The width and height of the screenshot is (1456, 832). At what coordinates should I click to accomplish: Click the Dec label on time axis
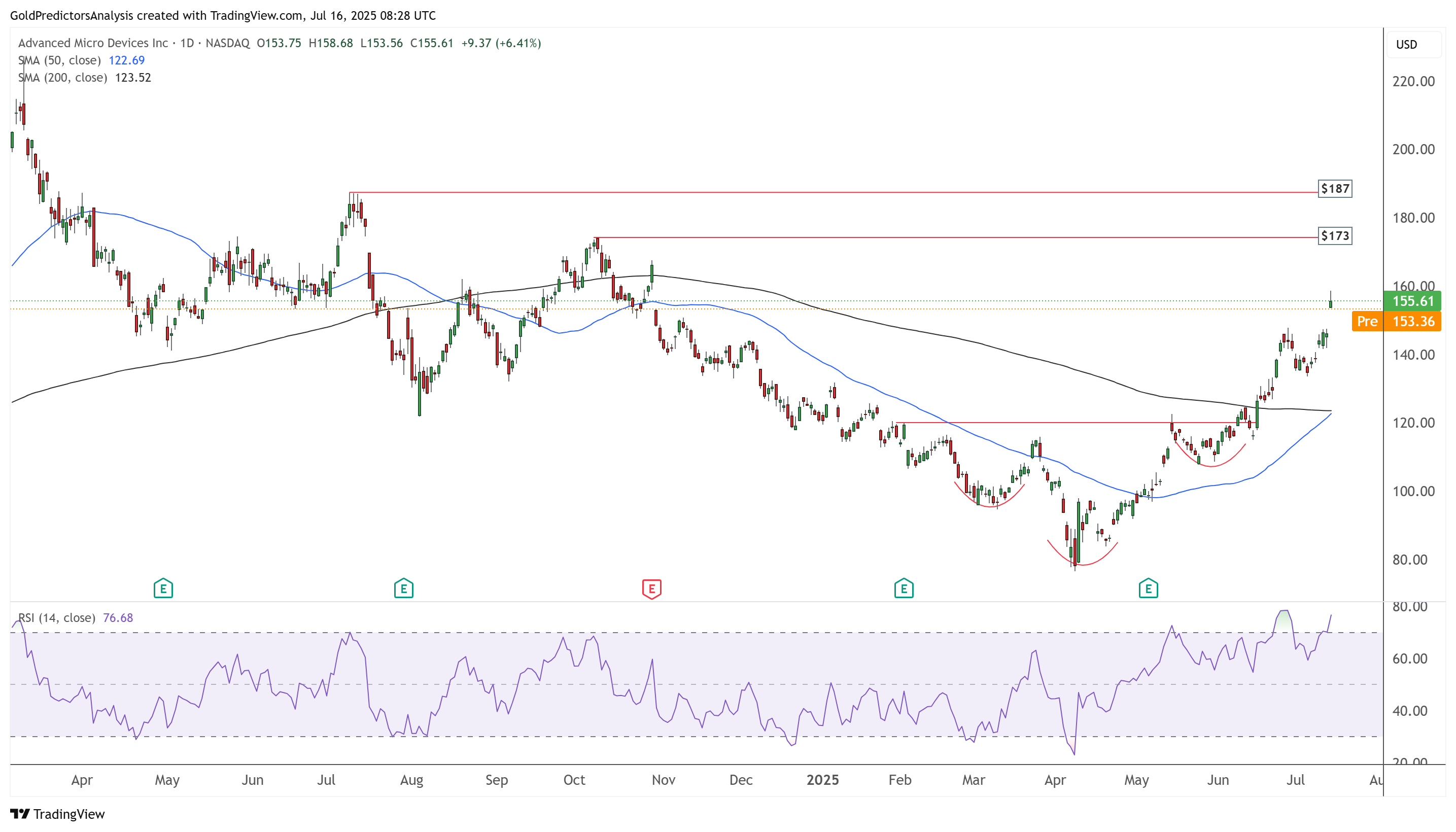(741, 780)
